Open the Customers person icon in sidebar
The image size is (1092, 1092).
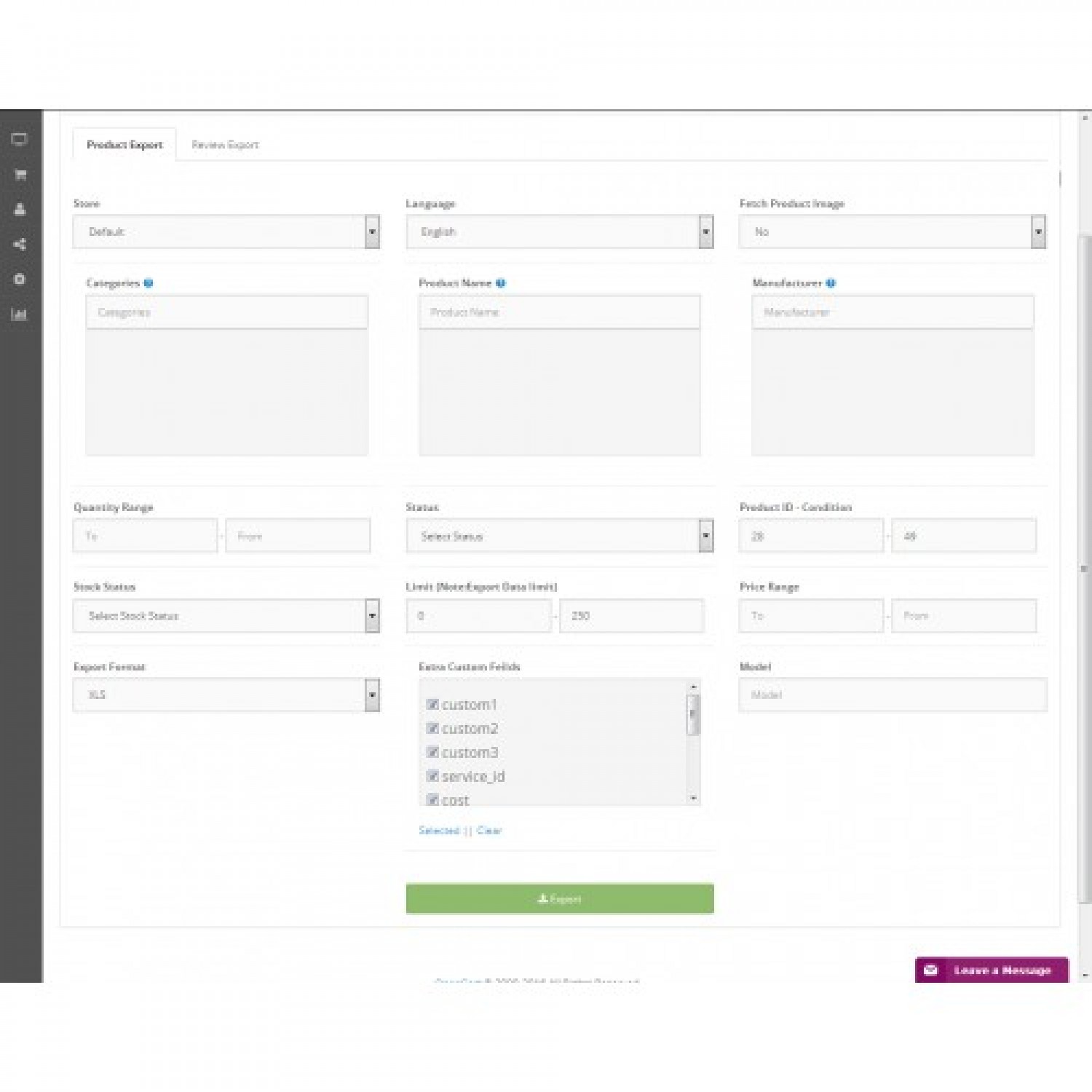coord(20,210)
